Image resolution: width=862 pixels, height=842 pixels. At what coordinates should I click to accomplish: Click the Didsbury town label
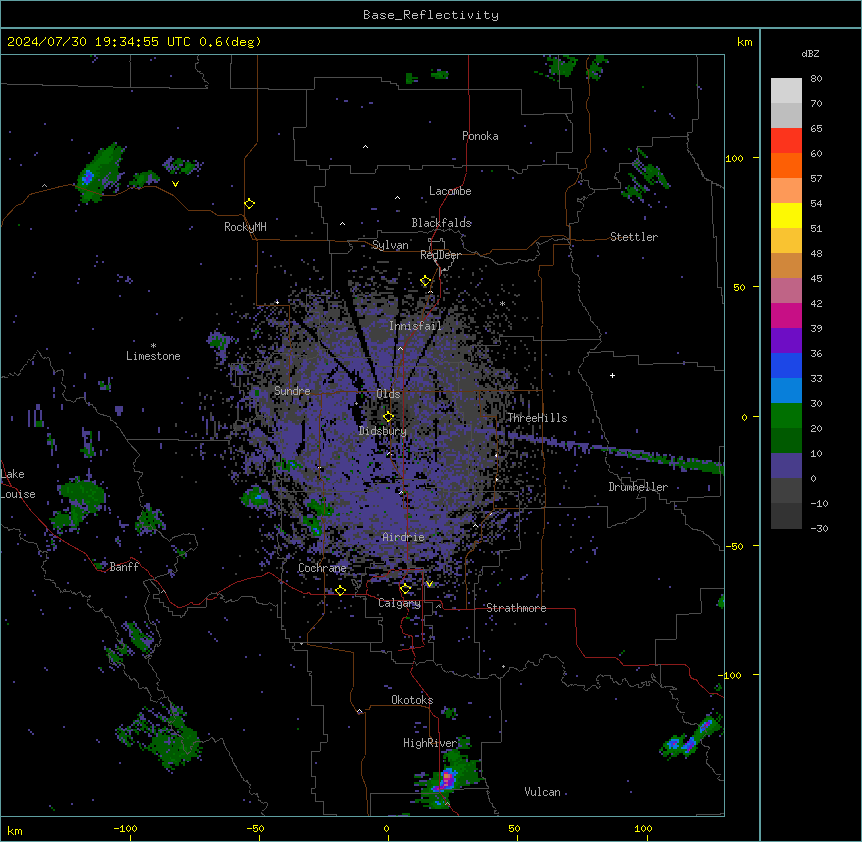click(x=383, y=431)
